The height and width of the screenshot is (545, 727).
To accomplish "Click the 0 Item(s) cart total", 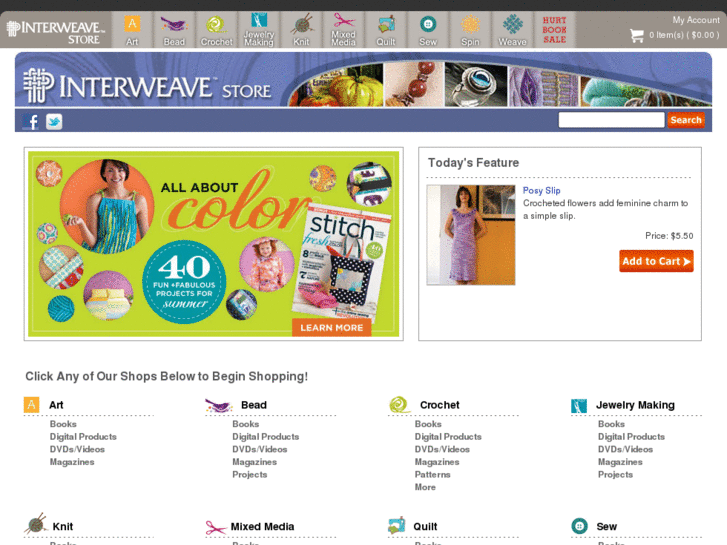I will (x=684, y=35).
